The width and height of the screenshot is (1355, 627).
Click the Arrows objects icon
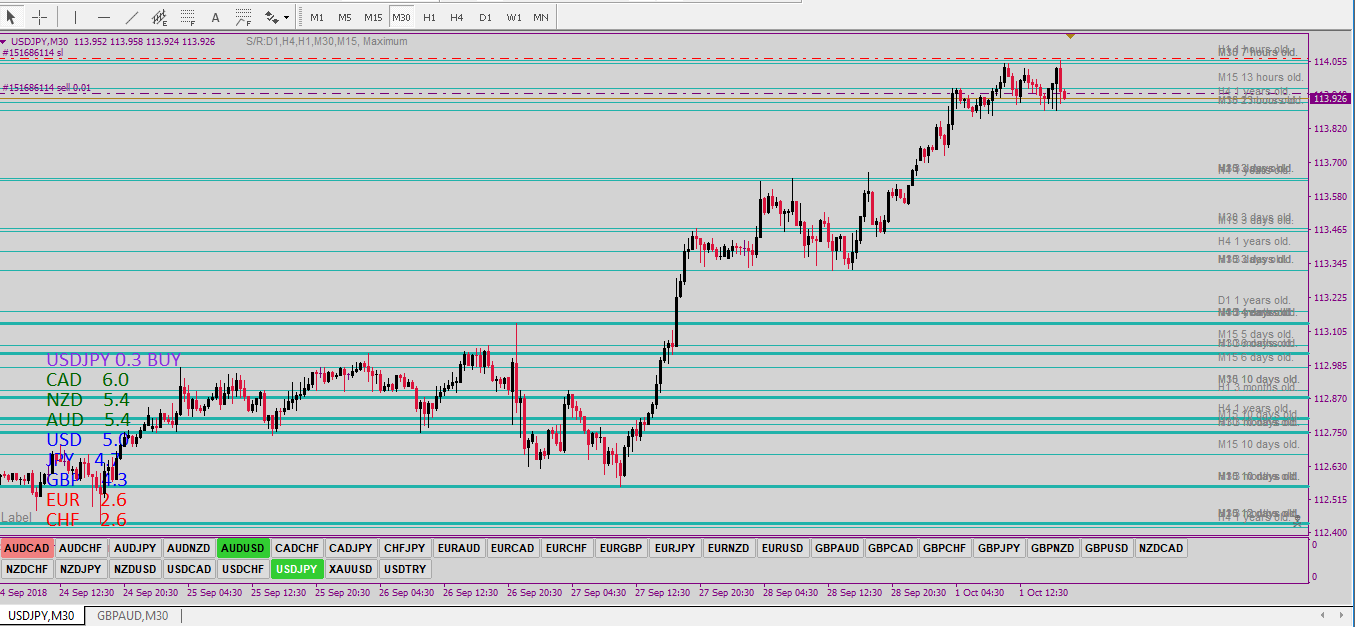click(271, 17)
